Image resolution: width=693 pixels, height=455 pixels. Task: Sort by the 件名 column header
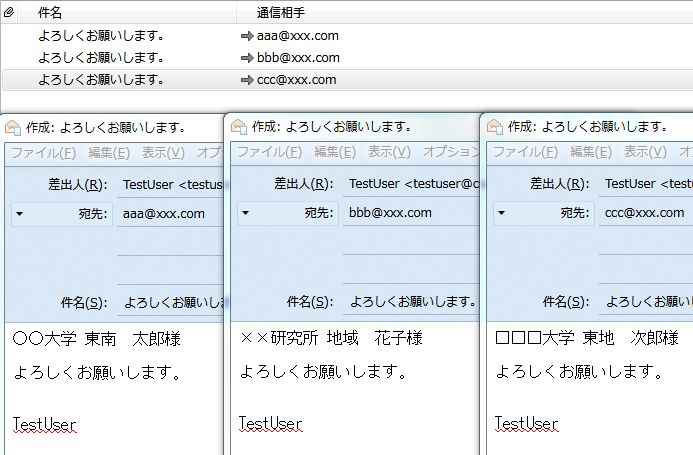[x=50, y=12]
